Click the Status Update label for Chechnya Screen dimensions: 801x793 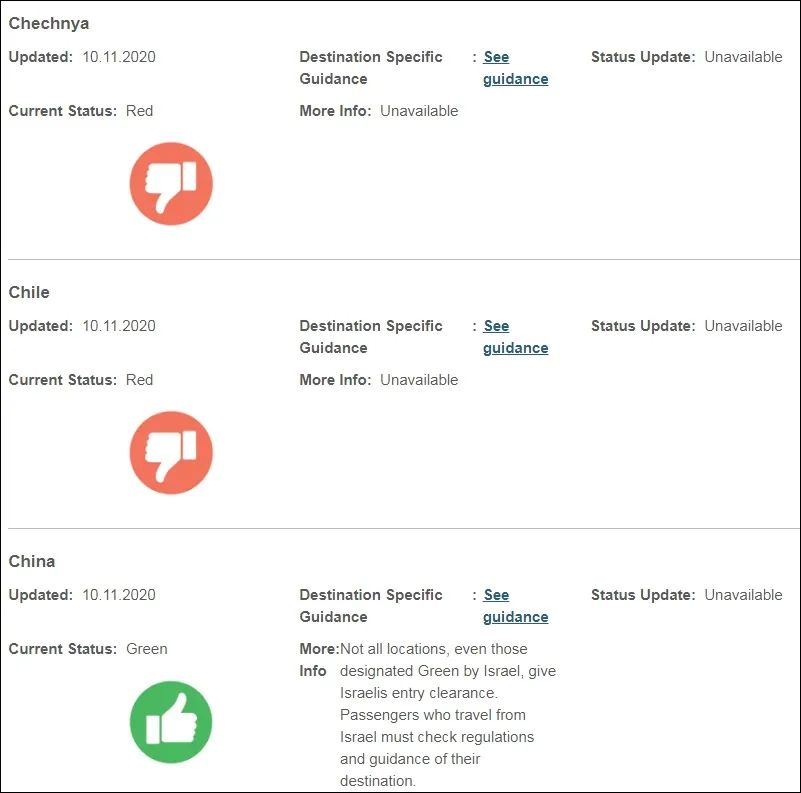(642, 57)
